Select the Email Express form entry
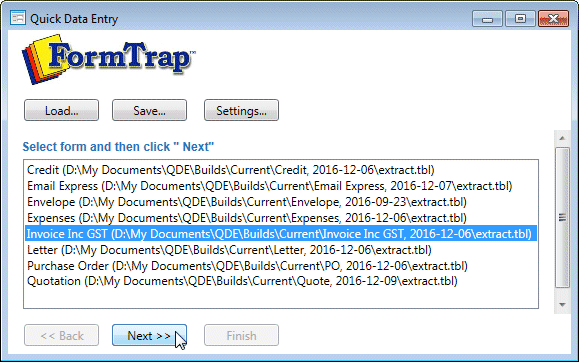 click(x=281, y=186)
